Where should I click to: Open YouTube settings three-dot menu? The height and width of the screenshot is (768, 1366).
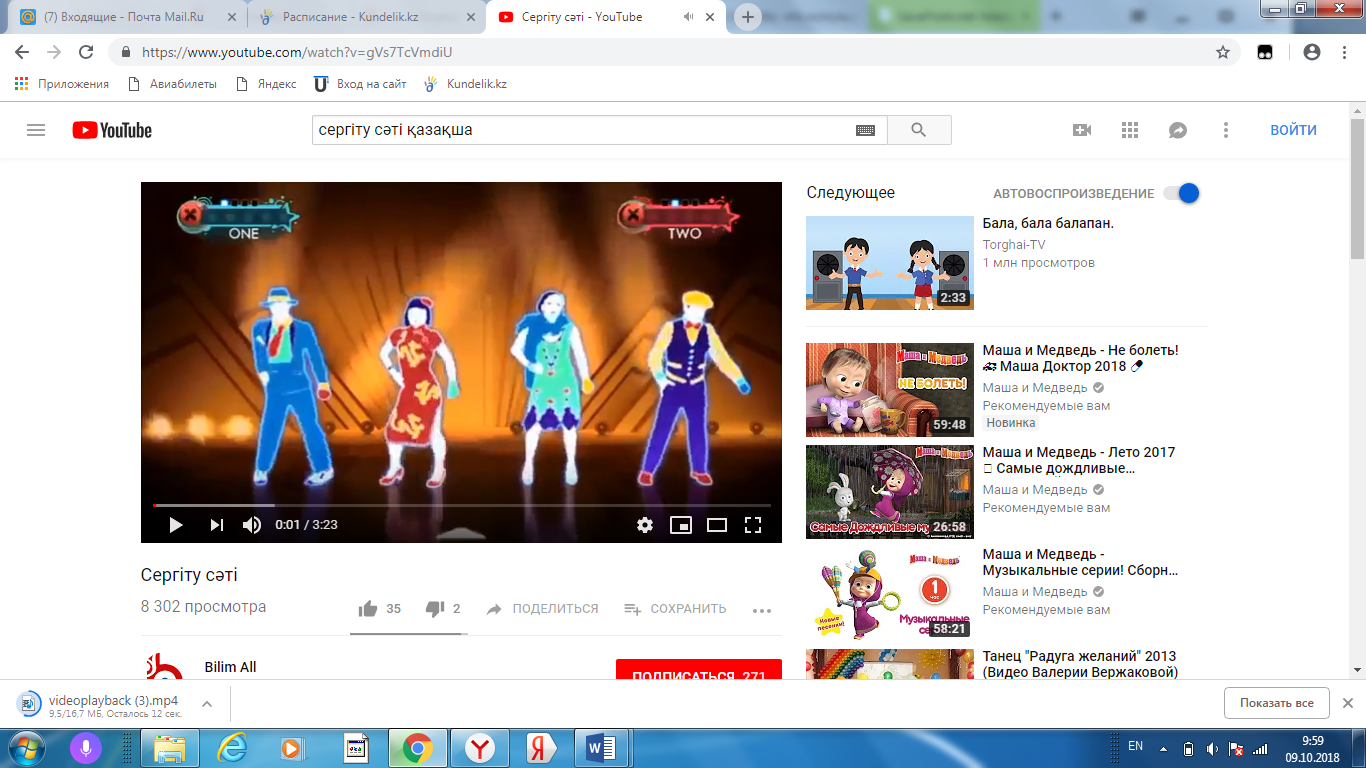coord(1226,130)
